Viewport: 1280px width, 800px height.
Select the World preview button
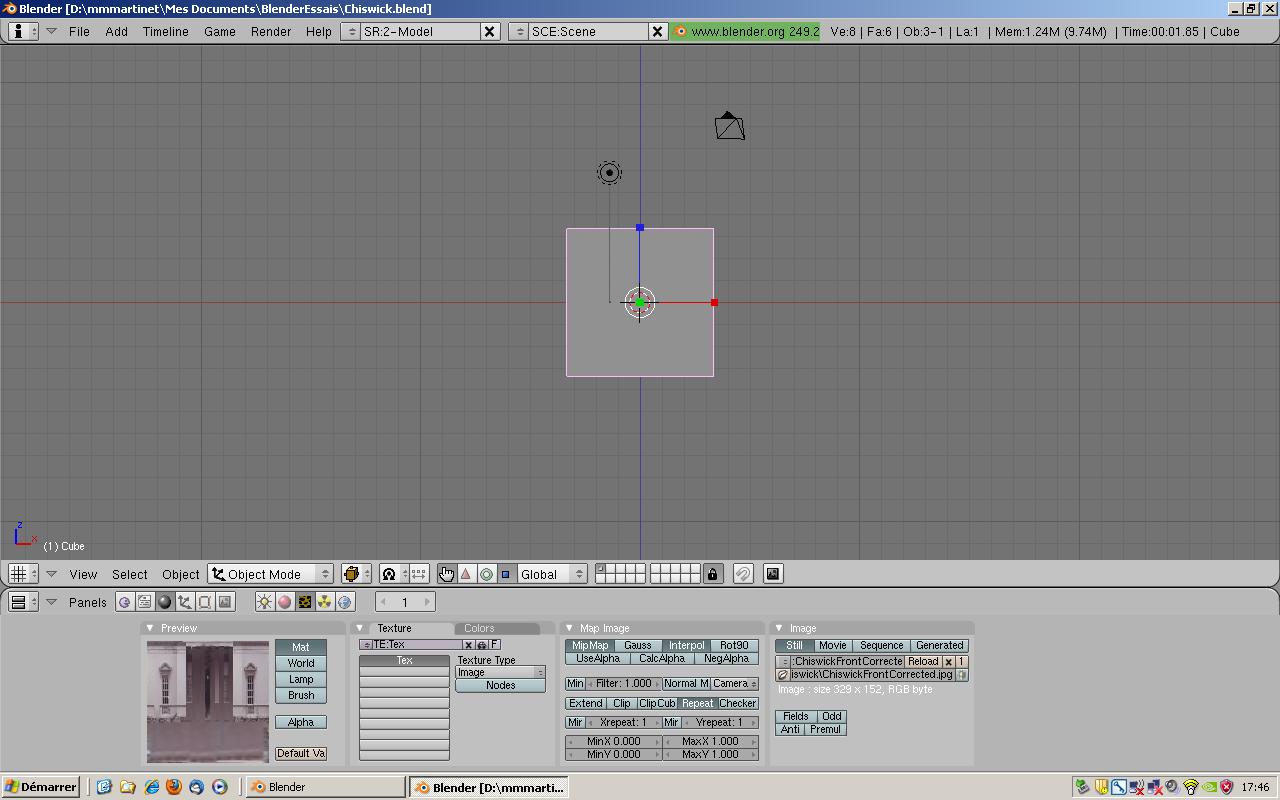pos(301,663)
